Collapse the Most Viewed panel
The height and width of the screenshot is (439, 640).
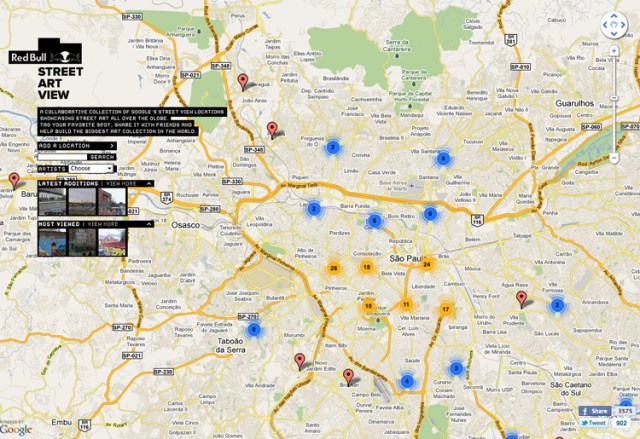pos(148,224)
